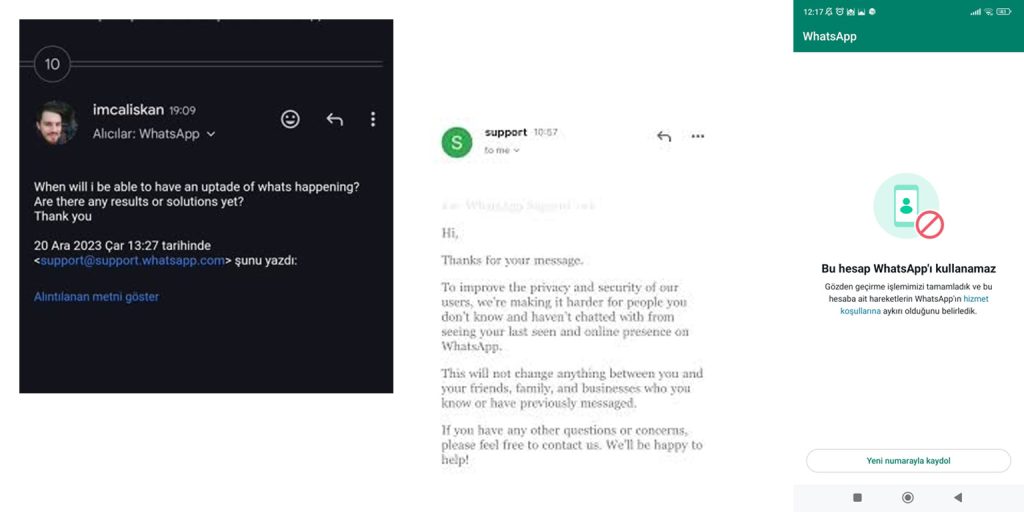Open vertical three-dot menu on imcaliskan's email
This screenshot has width=1024, height=512.
point(373,119)
